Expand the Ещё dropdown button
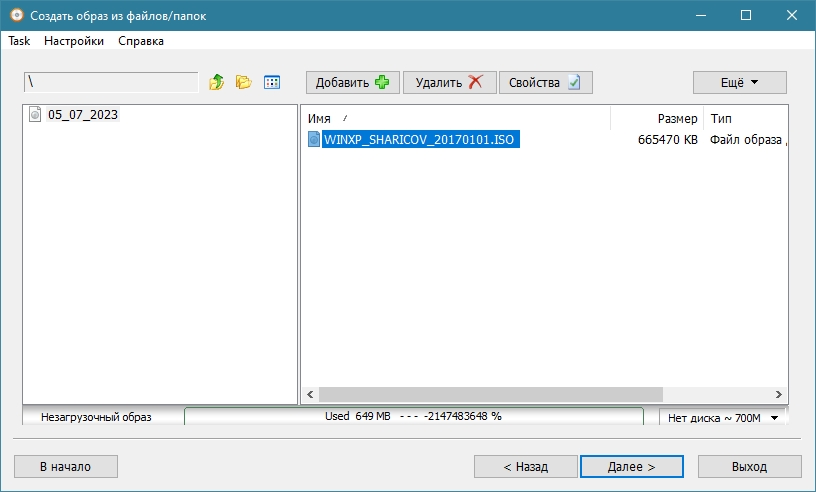Image resolution: width=816 pixels, height=492 pixels. [739, 82]
